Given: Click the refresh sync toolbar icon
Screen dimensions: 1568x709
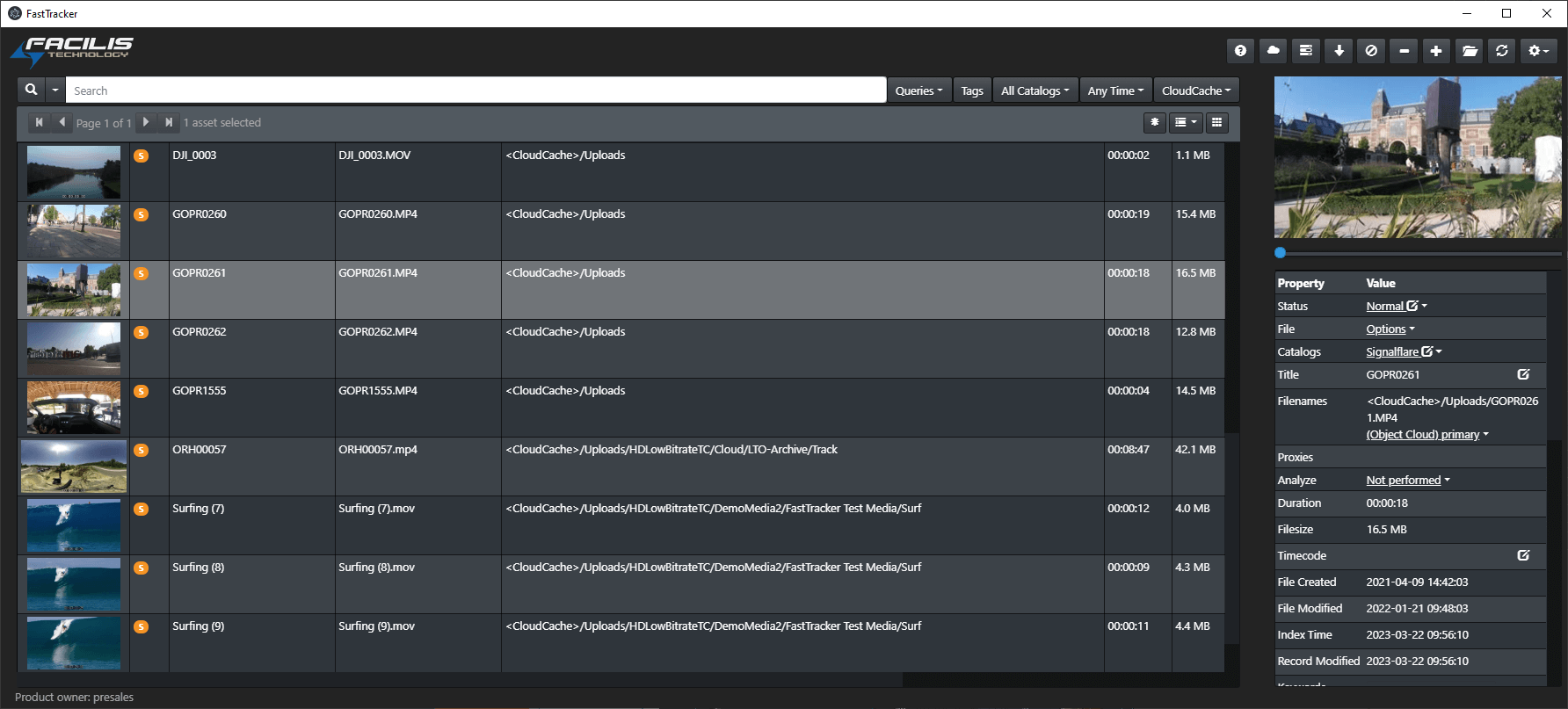Looking at the screenshot, I should (x=1502, y=51).
